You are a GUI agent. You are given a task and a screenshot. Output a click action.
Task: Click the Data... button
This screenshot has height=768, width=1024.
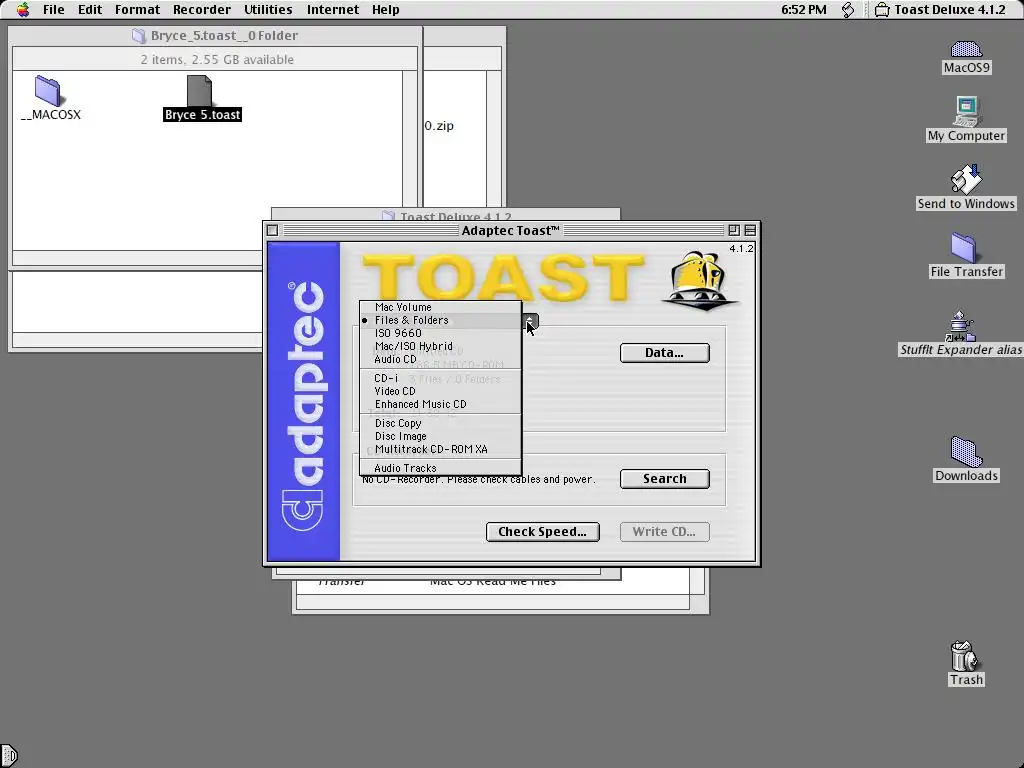[664, 353]
